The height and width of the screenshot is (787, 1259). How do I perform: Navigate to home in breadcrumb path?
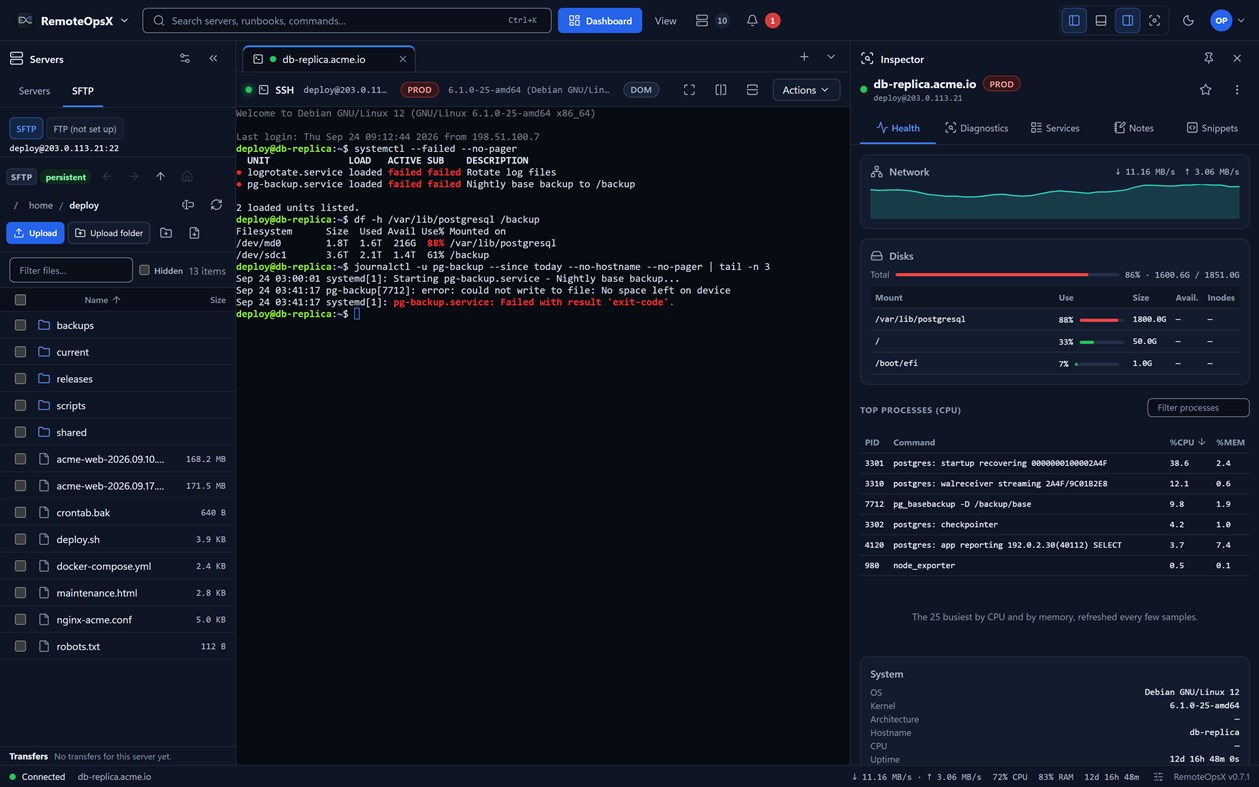41,205
